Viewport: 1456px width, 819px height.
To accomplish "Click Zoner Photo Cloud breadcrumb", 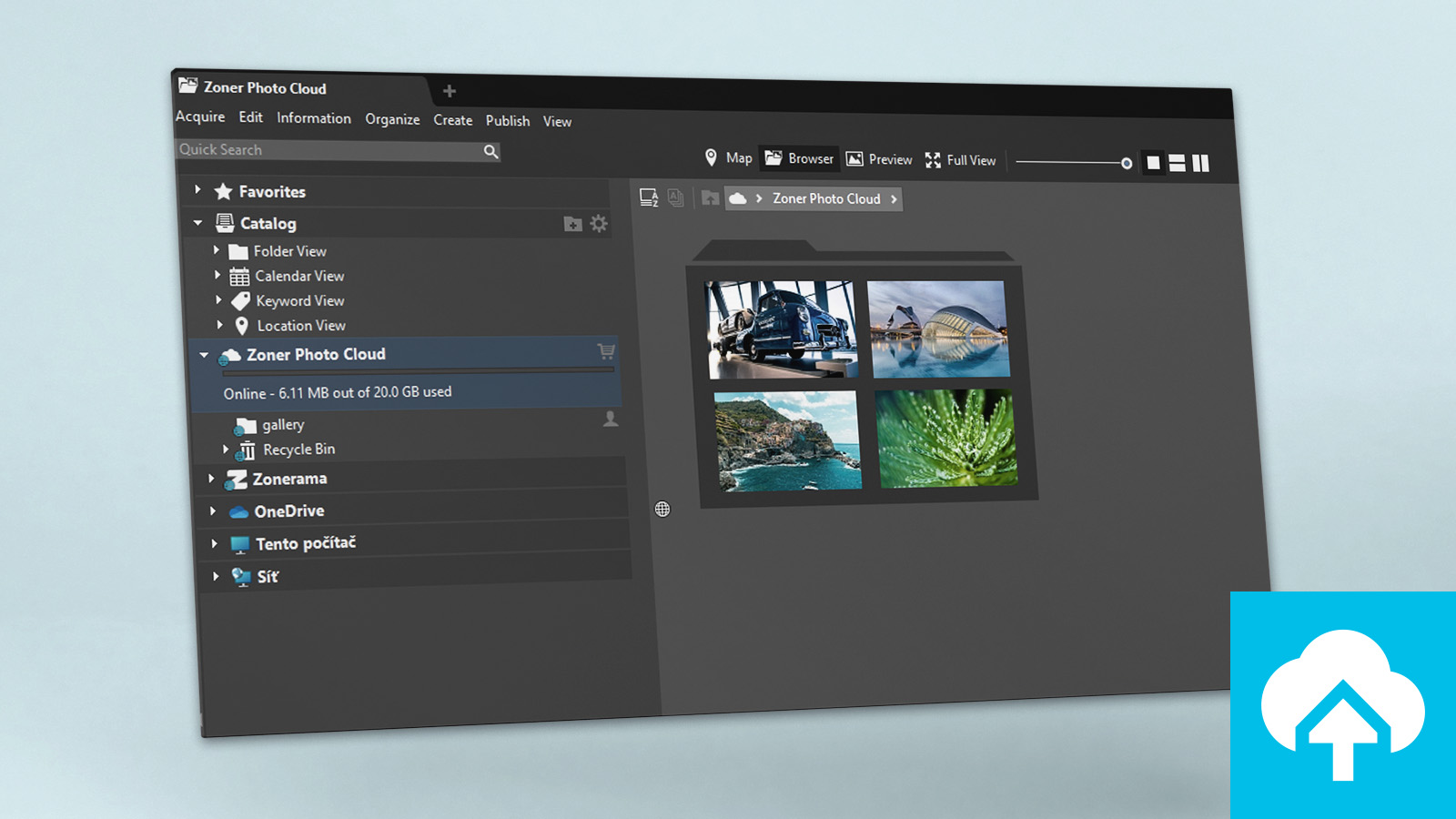I will 826,198.
